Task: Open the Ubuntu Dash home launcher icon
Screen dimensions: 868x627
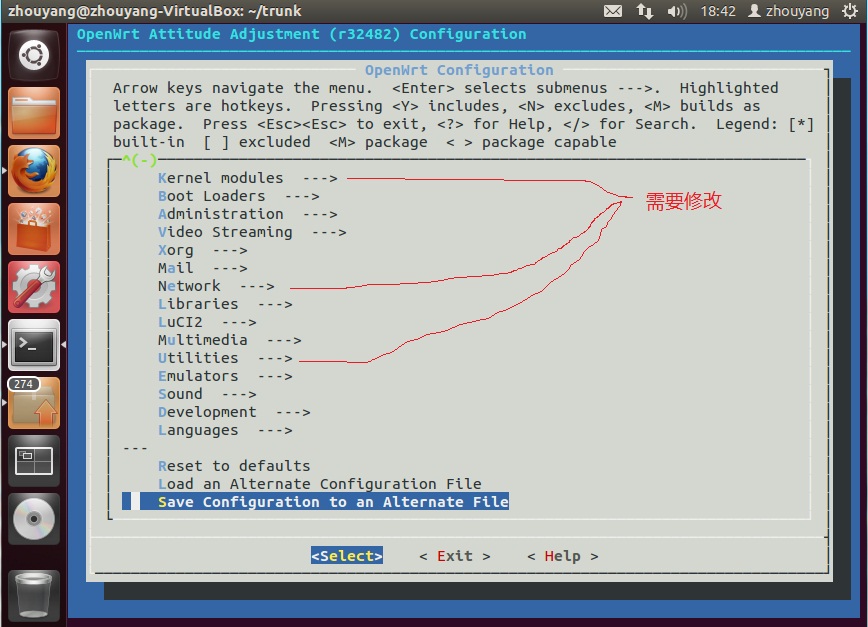Action: [x=34, y=55]
